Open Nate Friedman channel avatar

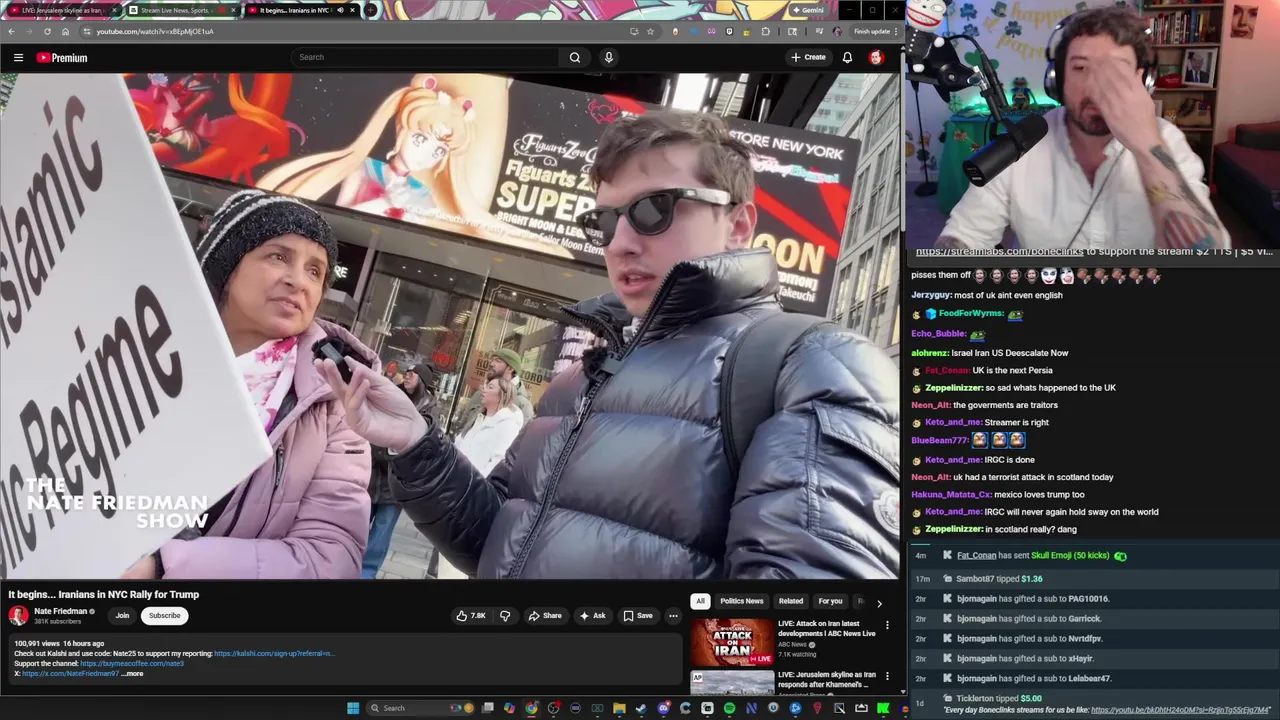[19, 616]
